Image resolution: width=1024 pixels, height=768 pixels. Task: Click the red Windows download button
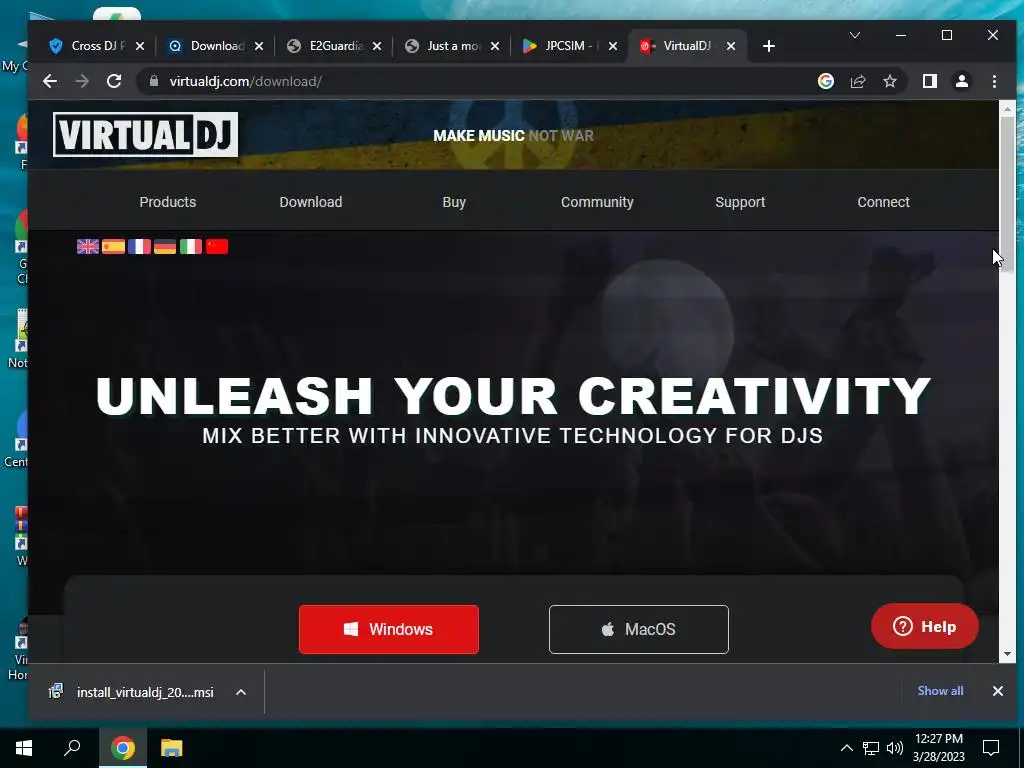(389, 629)
